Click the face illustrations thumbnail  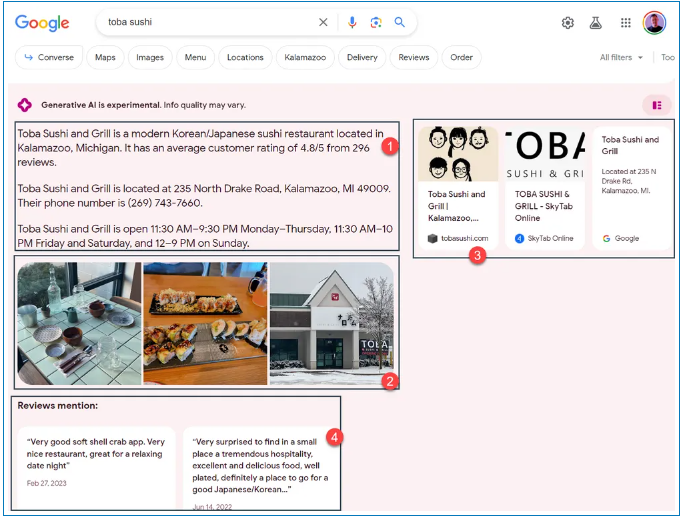coord(458,154)
